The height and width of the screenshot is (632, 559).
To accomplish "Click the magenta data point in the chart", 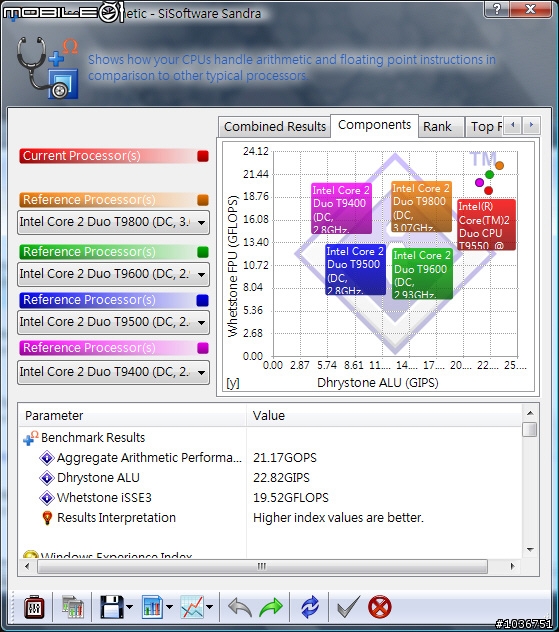I will (x=479, y=183).
